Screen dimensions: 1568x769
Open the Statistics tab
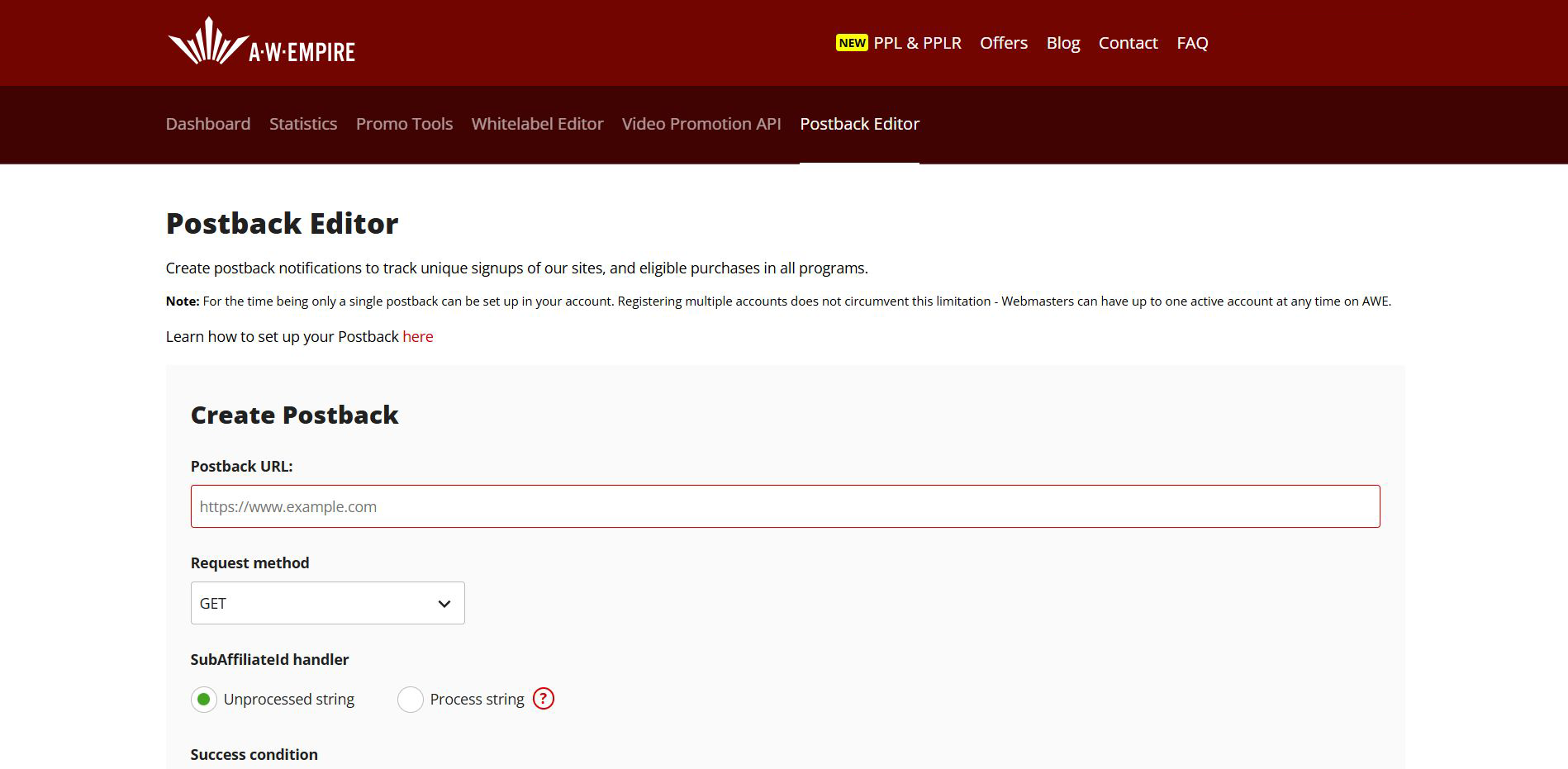click(x=303, y=124)
